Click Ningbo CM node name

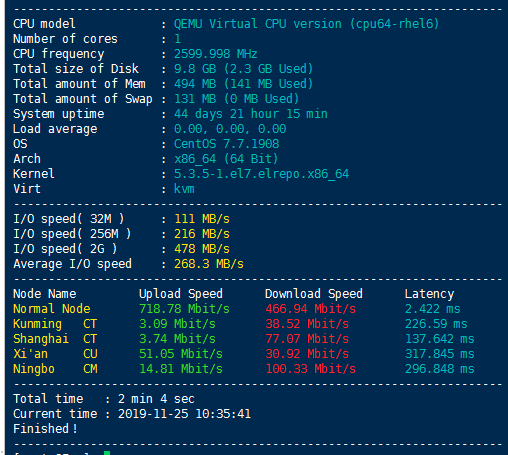[55, 369]
